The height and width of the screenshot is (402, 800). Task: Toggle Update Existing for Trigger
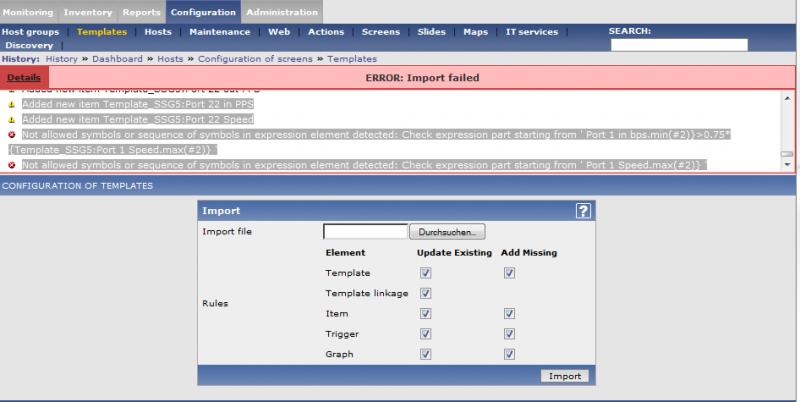[426, 334]
